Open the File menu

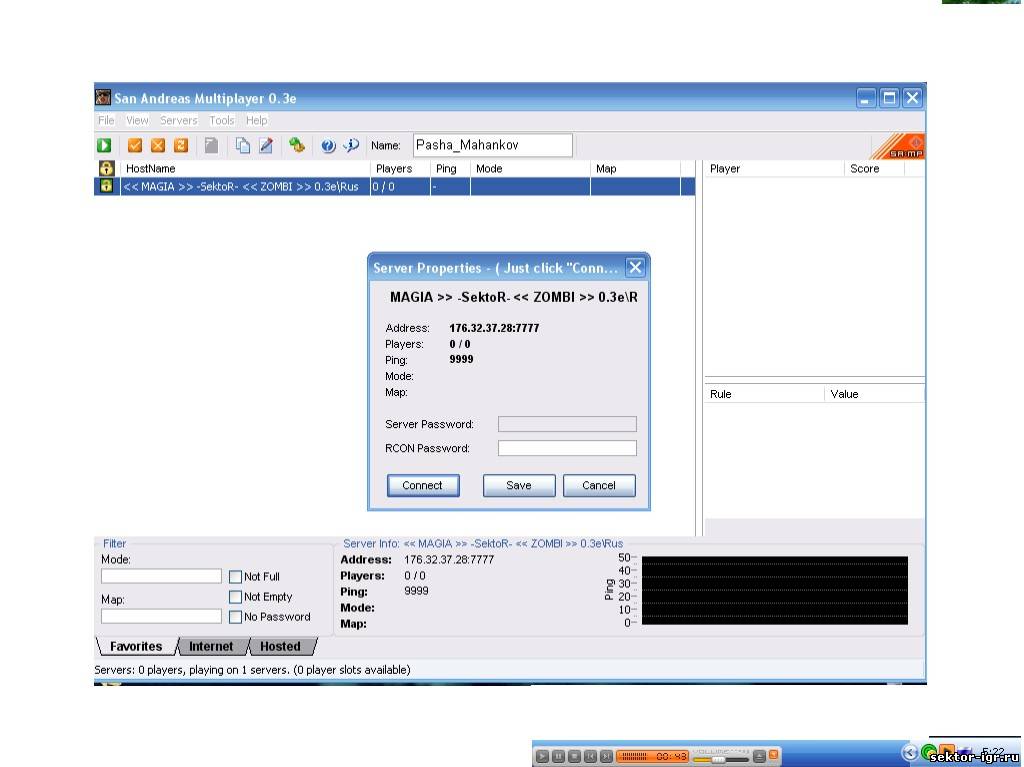pos(106,120)
